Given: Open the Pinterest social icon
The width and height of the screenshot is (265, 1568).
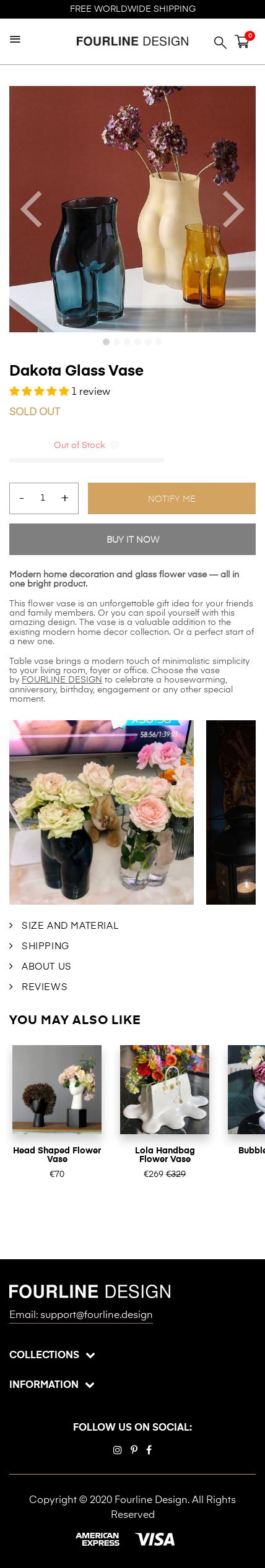Looking at the screenshot, I should [134, 1450].
